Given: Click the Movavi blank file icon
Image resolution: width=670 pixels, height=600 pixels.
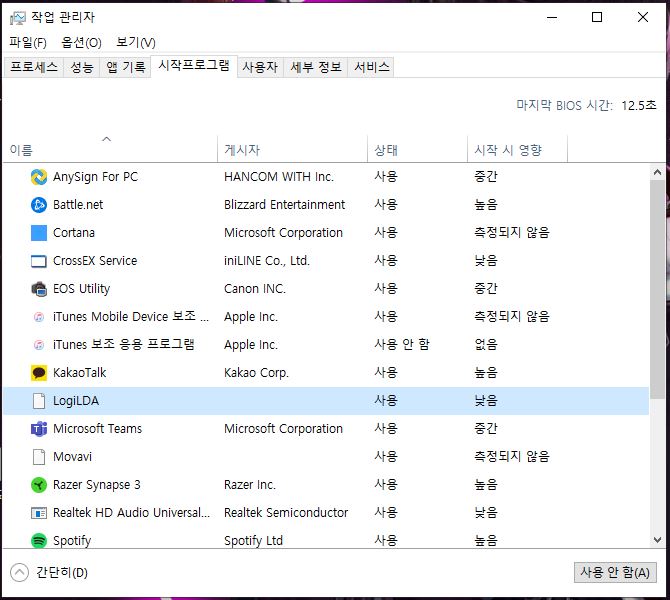Looking at the screenshot, I should coord(39,457).
